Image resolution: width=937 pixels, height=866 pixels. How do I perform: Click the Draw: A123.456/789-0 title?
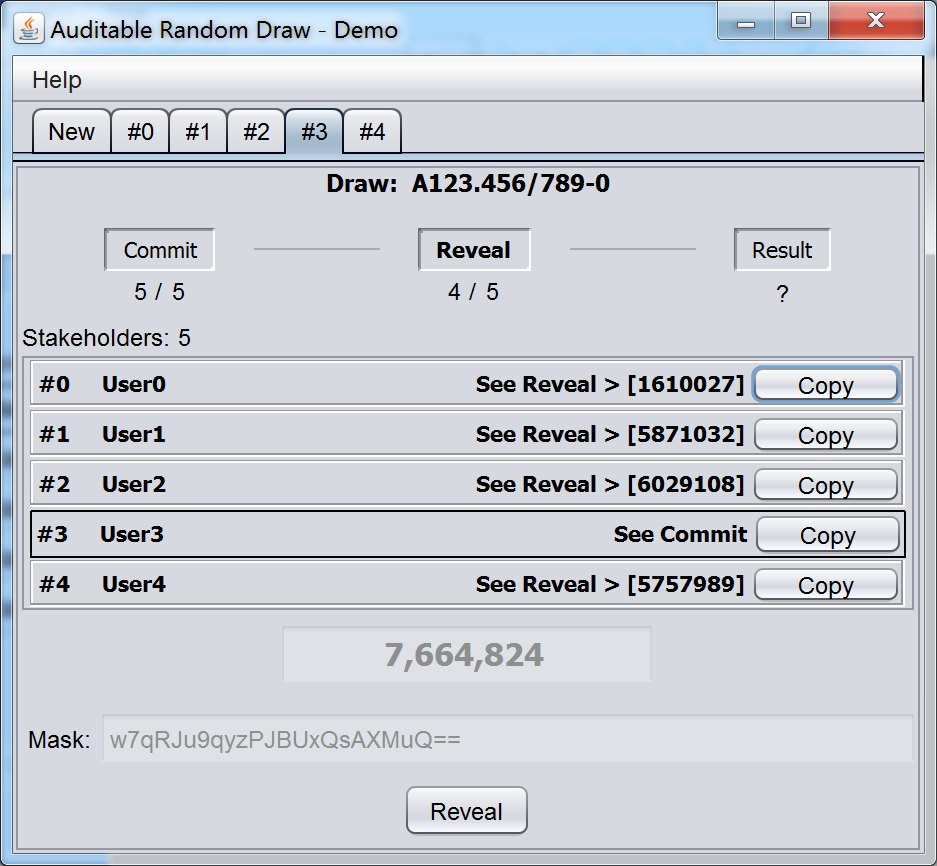(468, 183)
